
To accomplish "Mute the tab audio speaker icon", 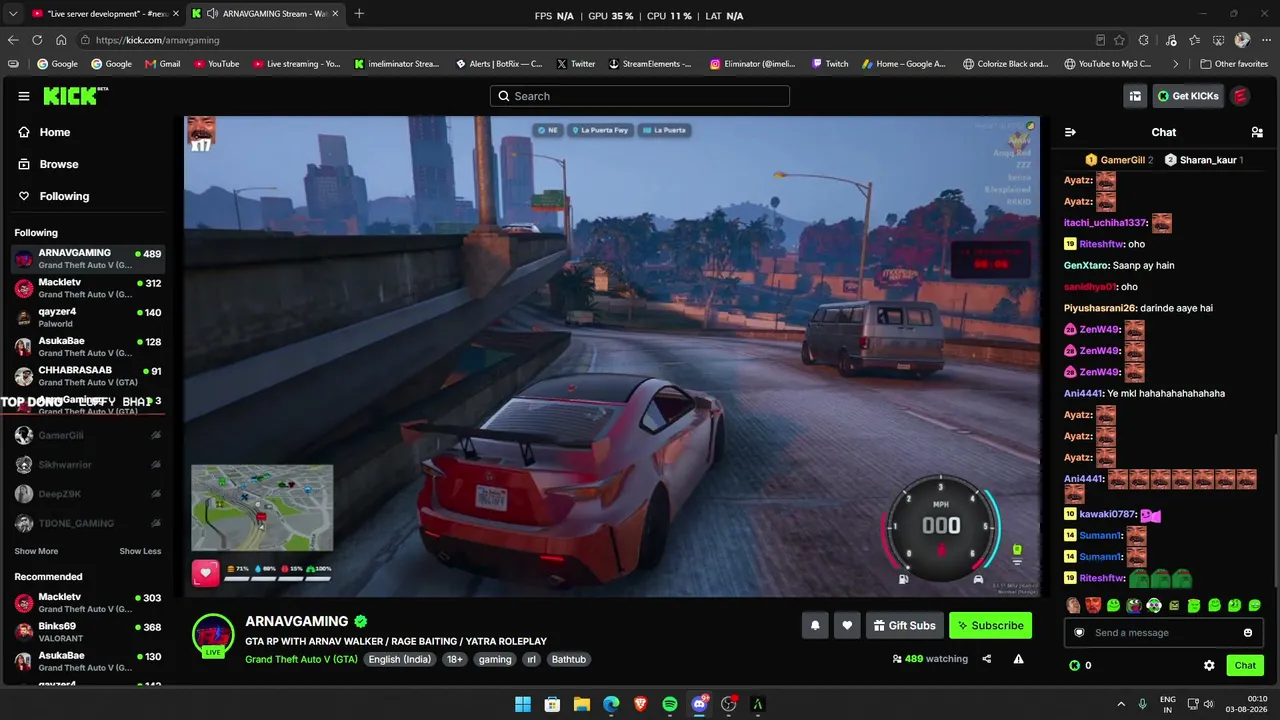I will (x=212, y=14).
